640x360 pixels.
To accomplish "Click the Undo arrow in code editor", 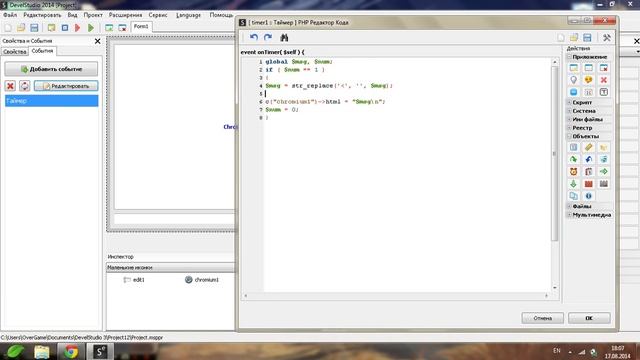I will pyautogui.click(x=253, y=38).
